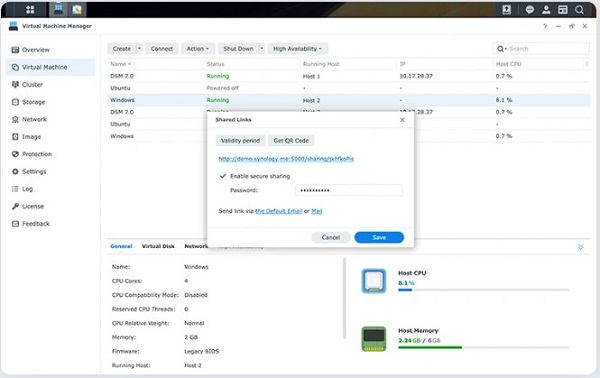Switch to the General tab

pos(121,246)
